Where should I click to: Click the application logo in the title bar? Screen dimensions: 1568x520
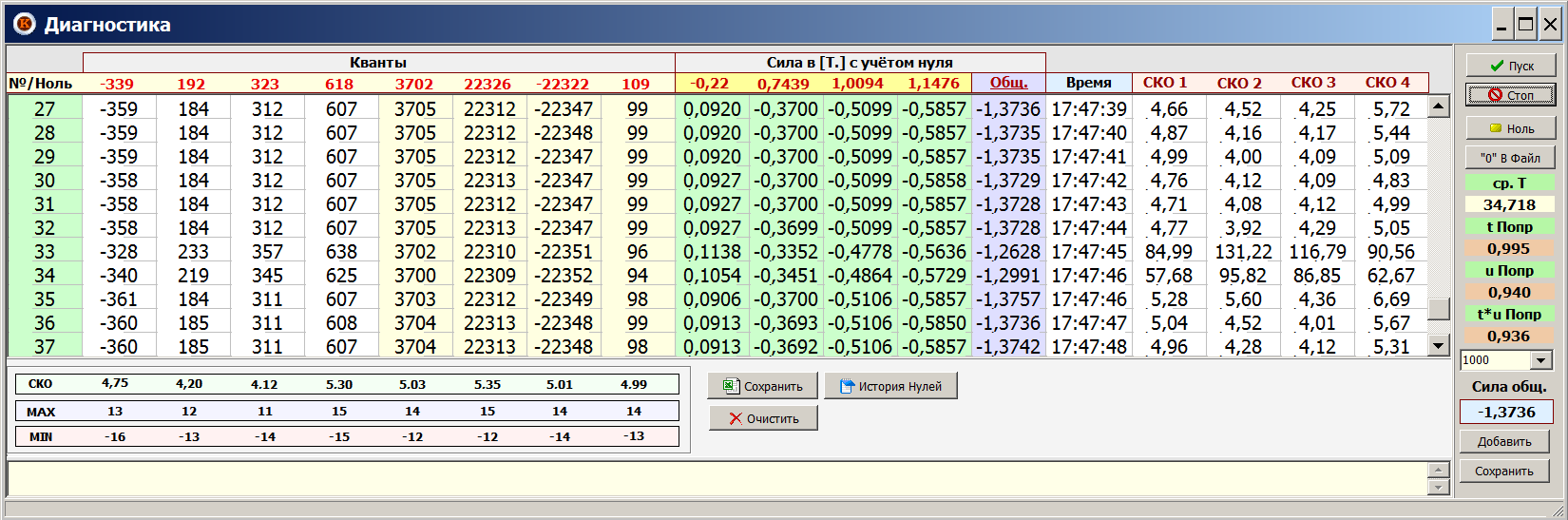click(x=24, y=24)
